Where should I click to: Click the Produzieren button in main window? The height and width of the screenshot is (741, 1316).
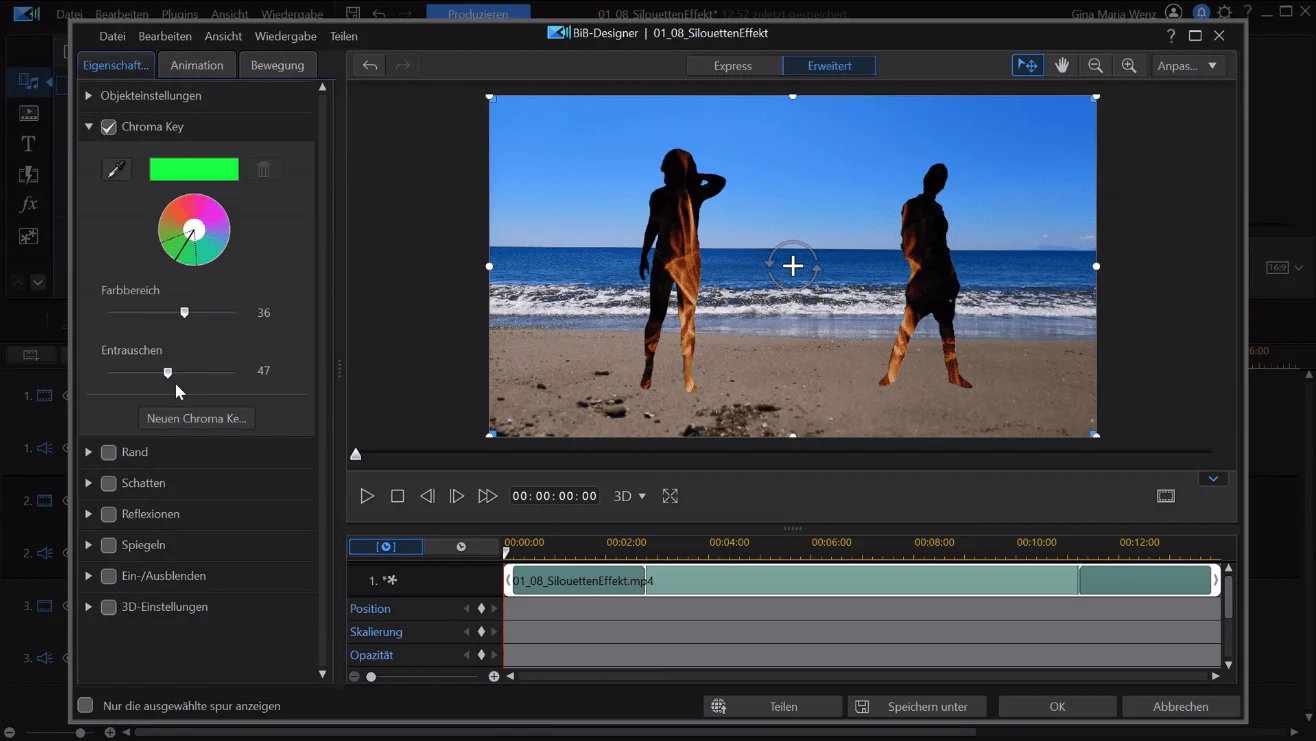point(477,14)
